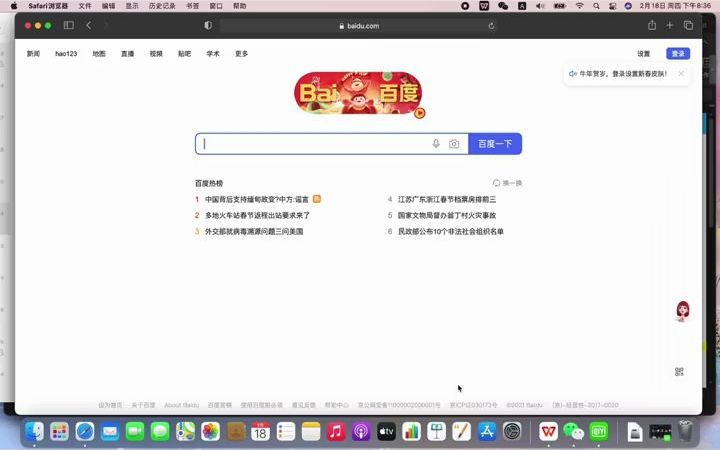Open the 编辑 menu
The width and height of the screenshot is (720, 450).
click(x=108, y=6)
